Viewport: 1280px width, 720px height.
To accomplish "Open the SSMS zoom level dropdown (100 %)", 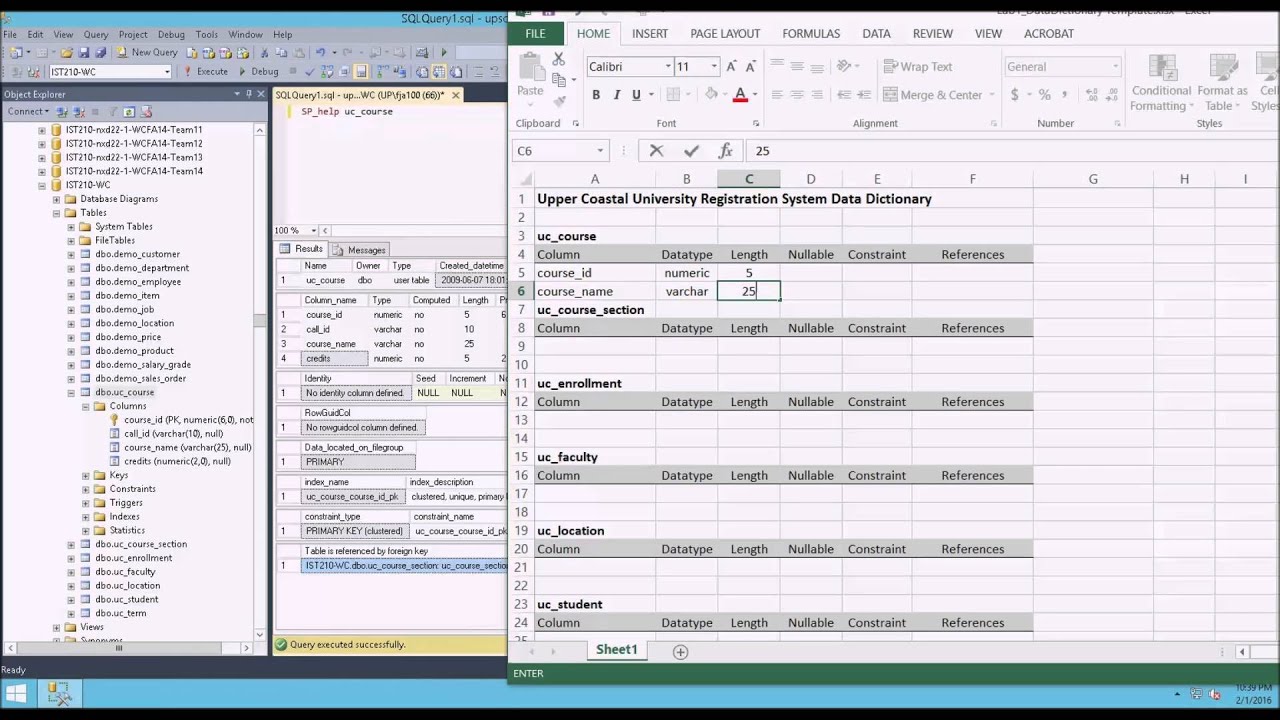I will 313,231.
